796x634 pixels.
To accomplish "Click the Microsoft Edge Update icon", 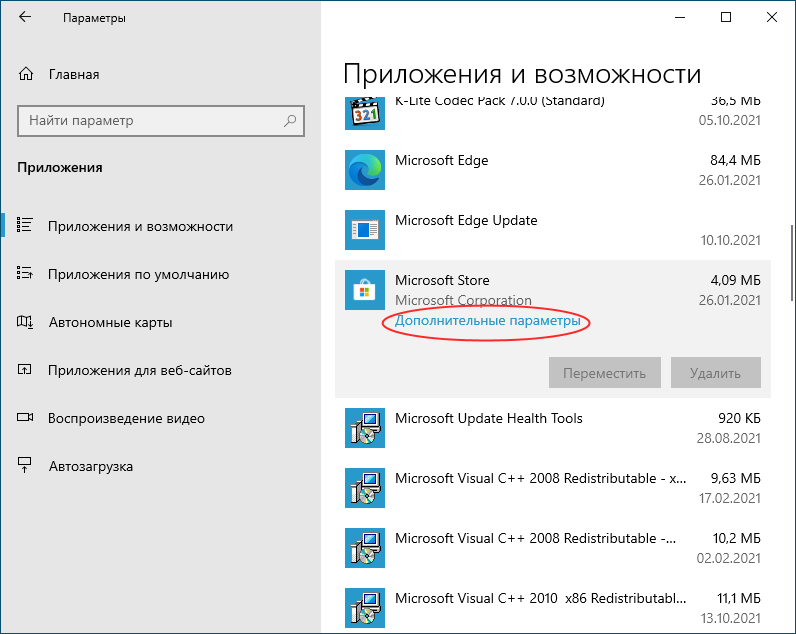I will 364,230.
